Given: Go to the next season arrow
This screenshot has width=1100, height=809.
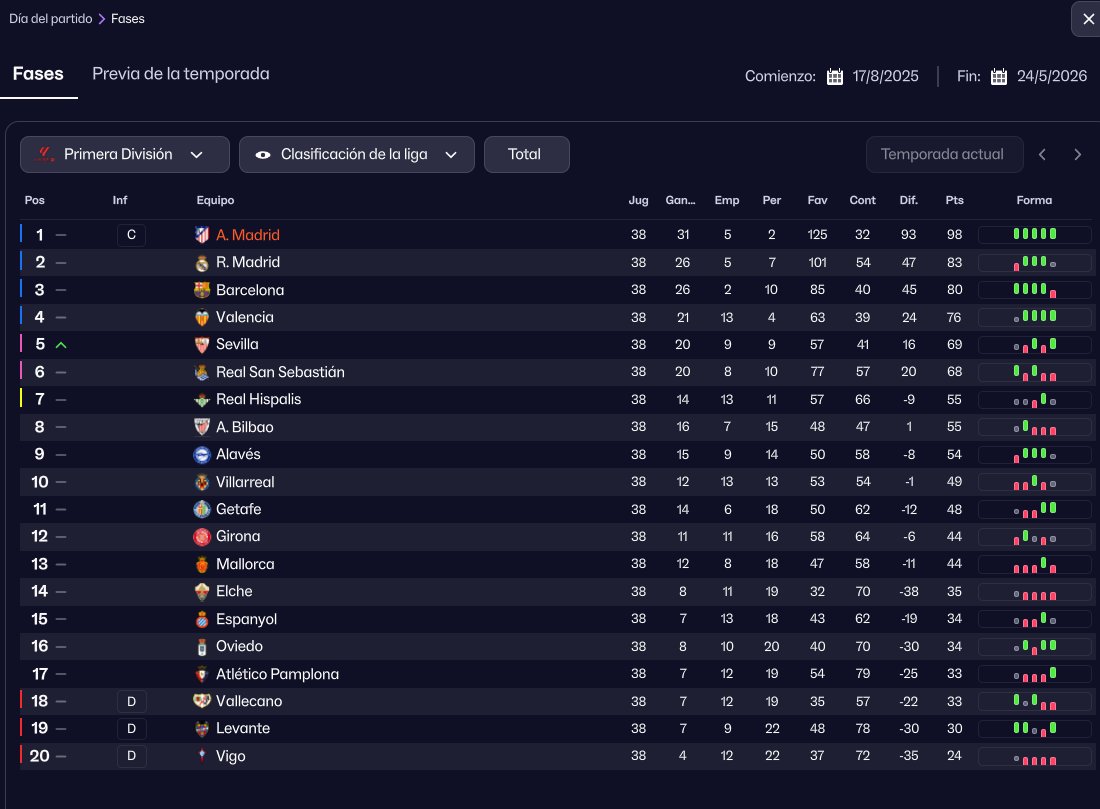Looking at the screenshot, I should [x=1077, y=155].
